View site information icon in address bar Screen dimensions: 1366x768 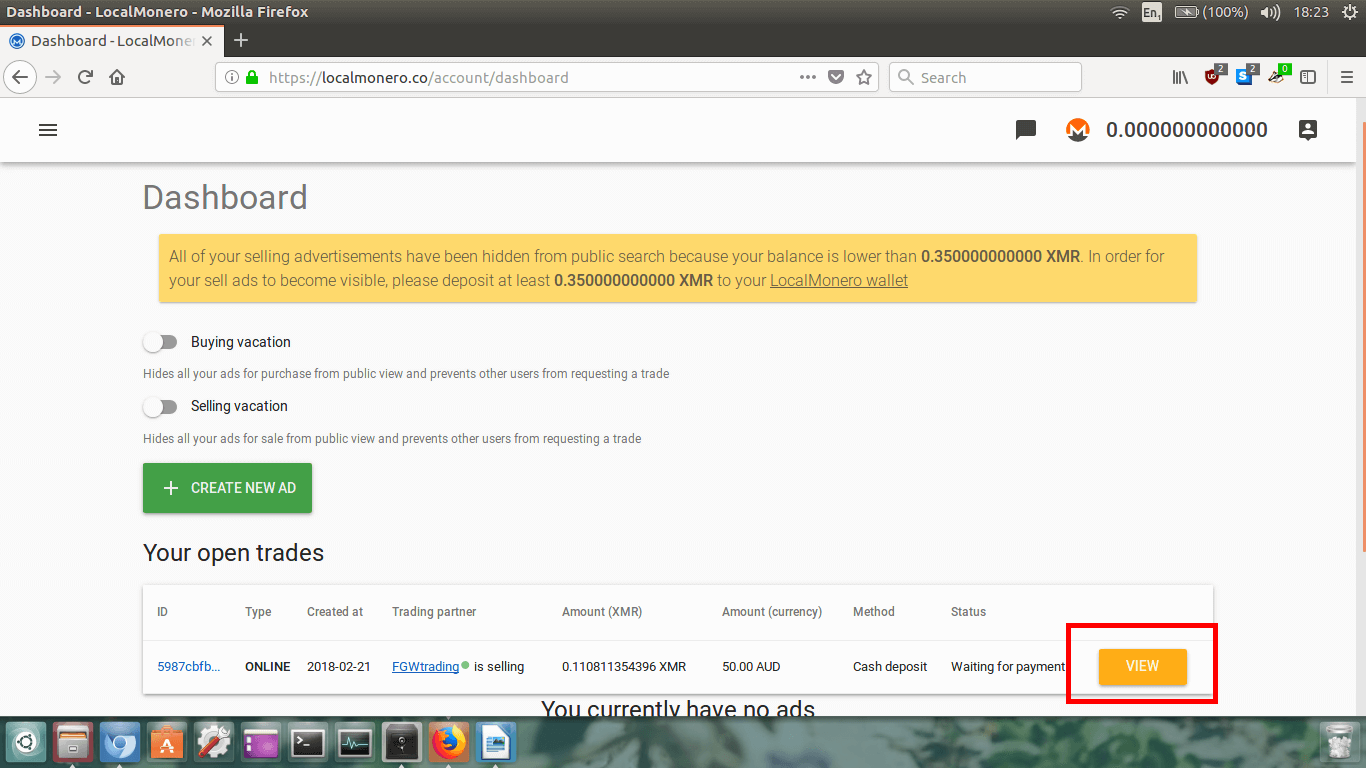point(231,77)
